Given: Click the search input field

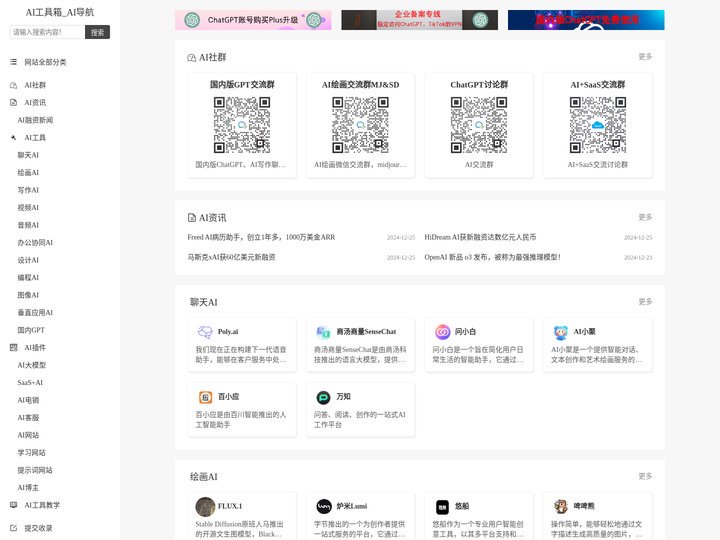Looking at the screenshot, I should coord(47,32).
